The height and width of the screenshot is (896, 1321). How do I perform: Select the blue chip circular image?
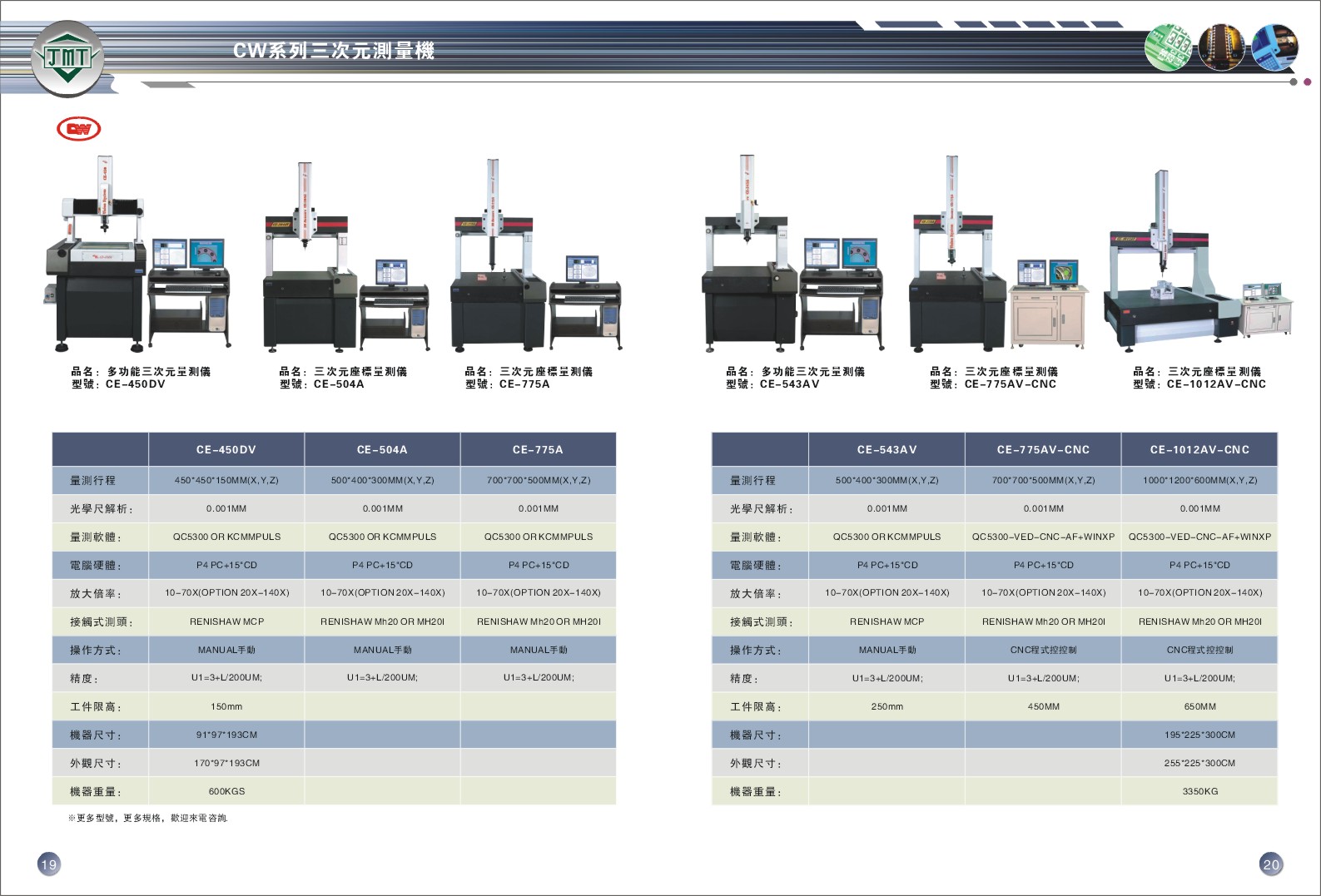click(1274, 47)
